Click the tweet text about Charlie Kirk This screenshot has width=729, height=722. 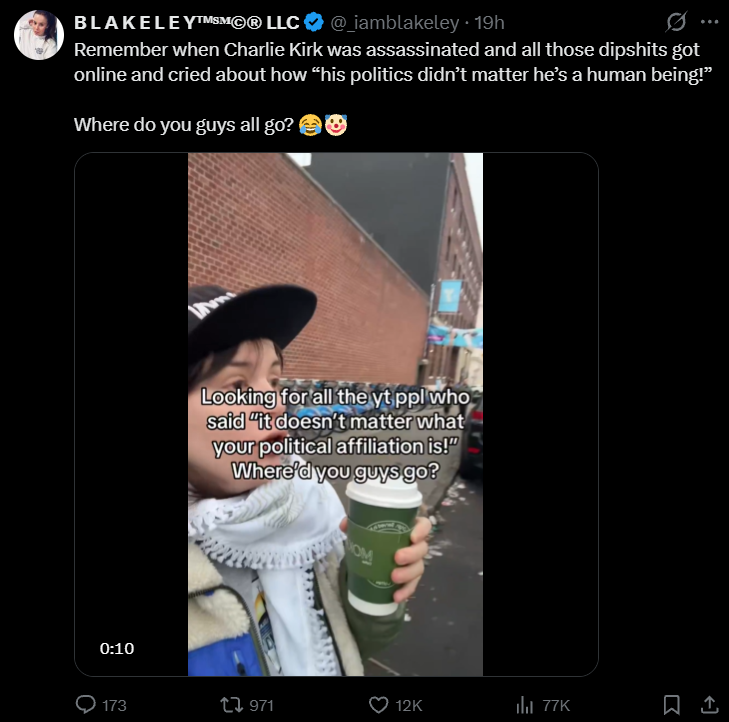393,87
